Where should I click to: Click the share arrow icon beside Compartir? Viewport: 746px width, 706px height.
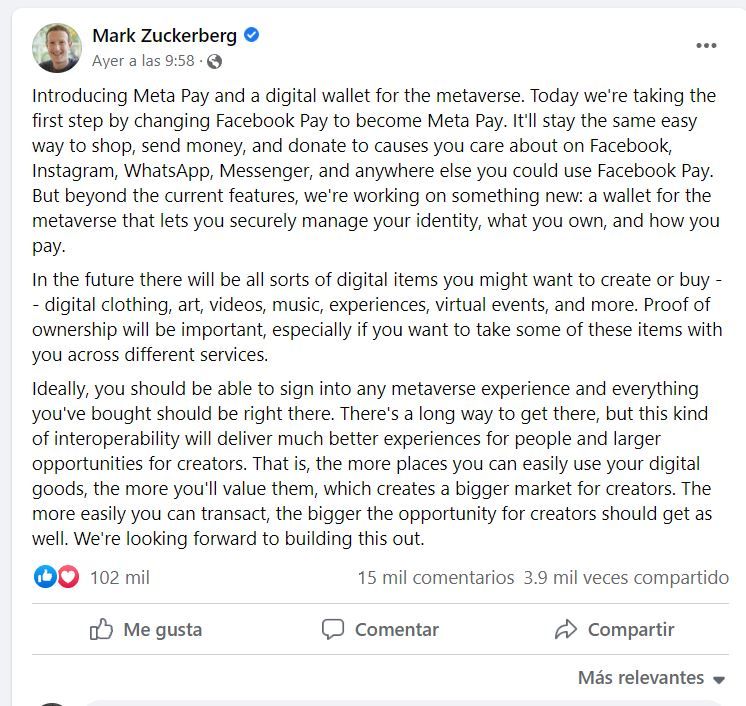tap(566, 629)
